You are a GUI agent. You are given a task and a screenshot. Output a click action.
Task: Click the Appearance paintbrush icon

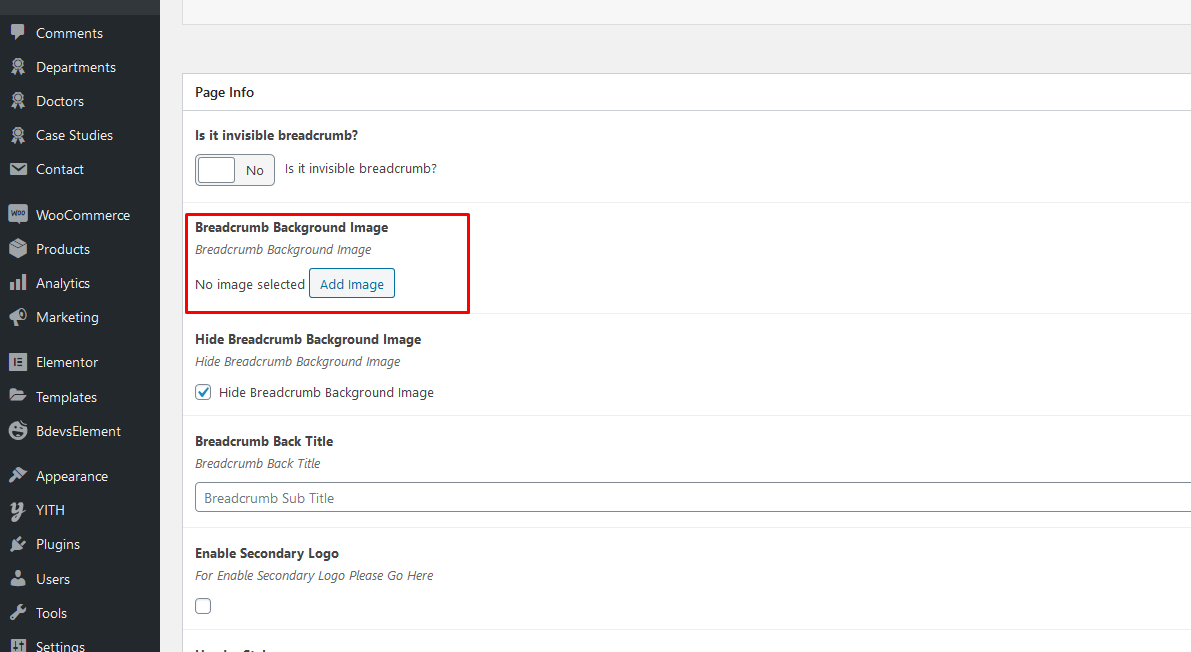(17, 476)
